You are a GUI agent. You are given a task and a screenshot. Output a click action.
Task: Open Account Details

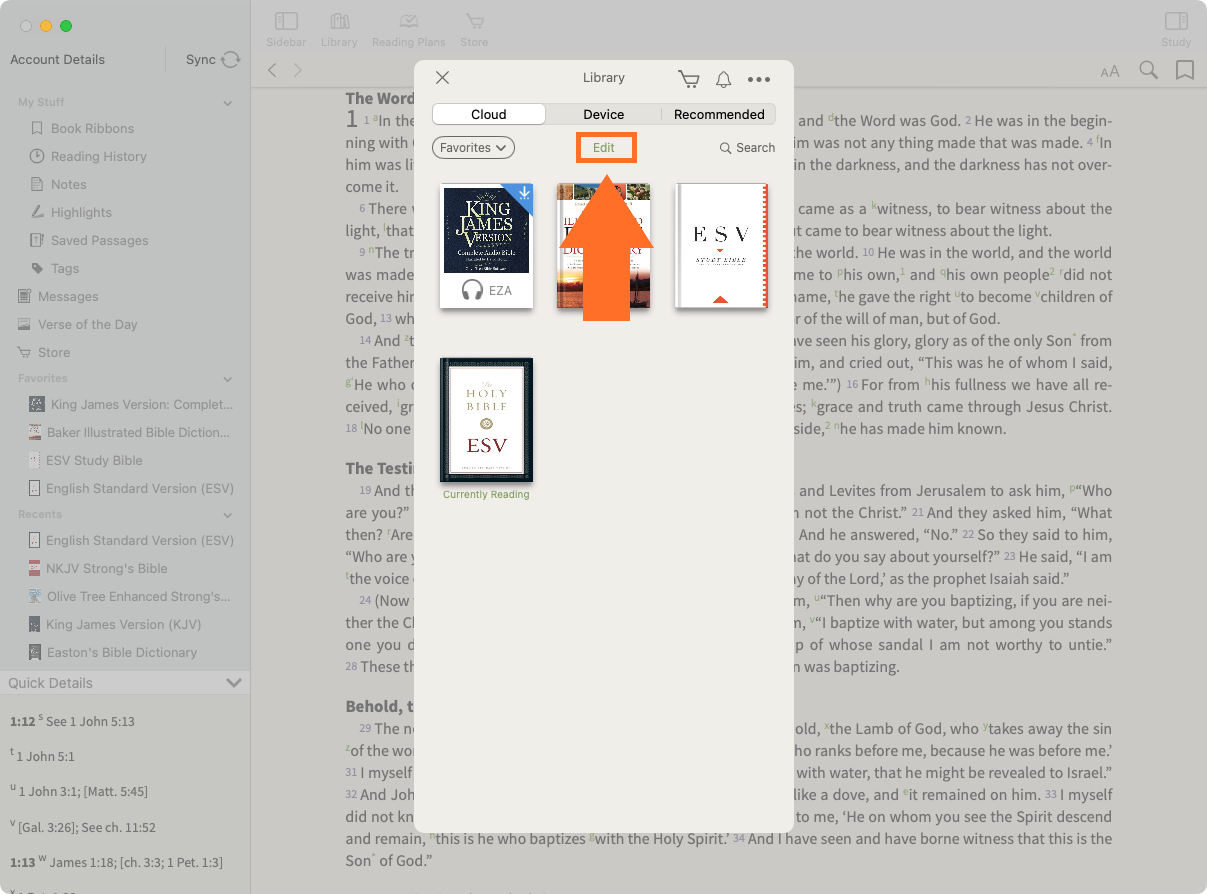tap(57, 60)
